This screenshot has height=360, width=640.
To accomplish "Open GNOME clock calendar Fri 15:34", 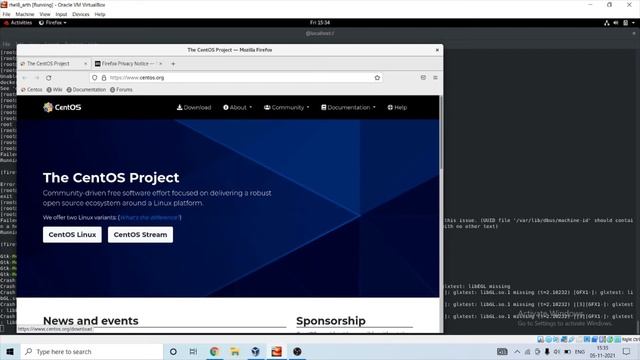I will click(x=320, y=23).
